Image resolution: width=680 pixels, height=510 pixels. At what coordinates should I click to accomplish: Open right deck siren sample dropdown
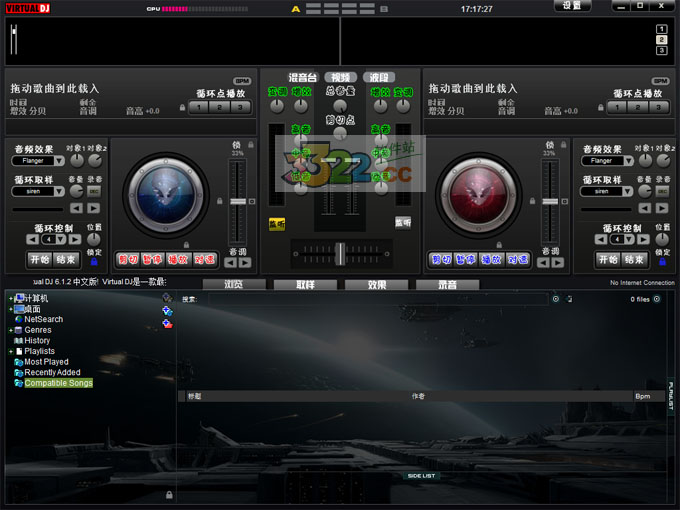click(628, 191)
